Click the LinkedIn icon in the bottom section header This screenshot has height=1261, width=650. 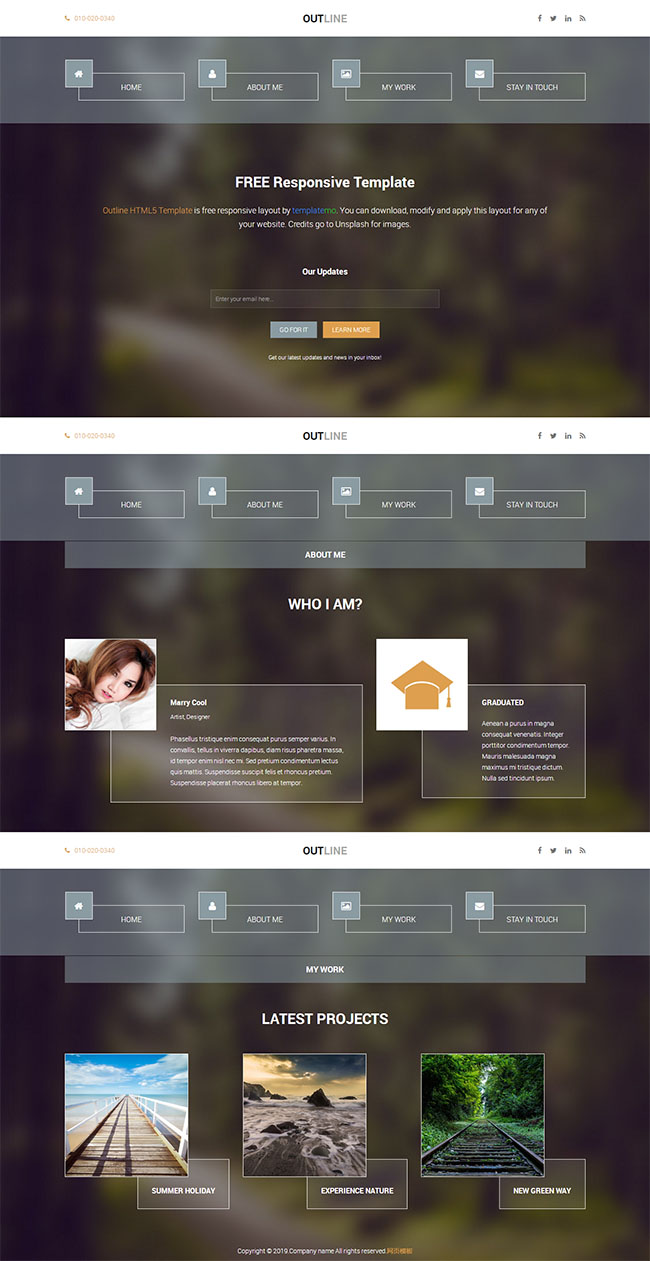click(x=568, y=850)
